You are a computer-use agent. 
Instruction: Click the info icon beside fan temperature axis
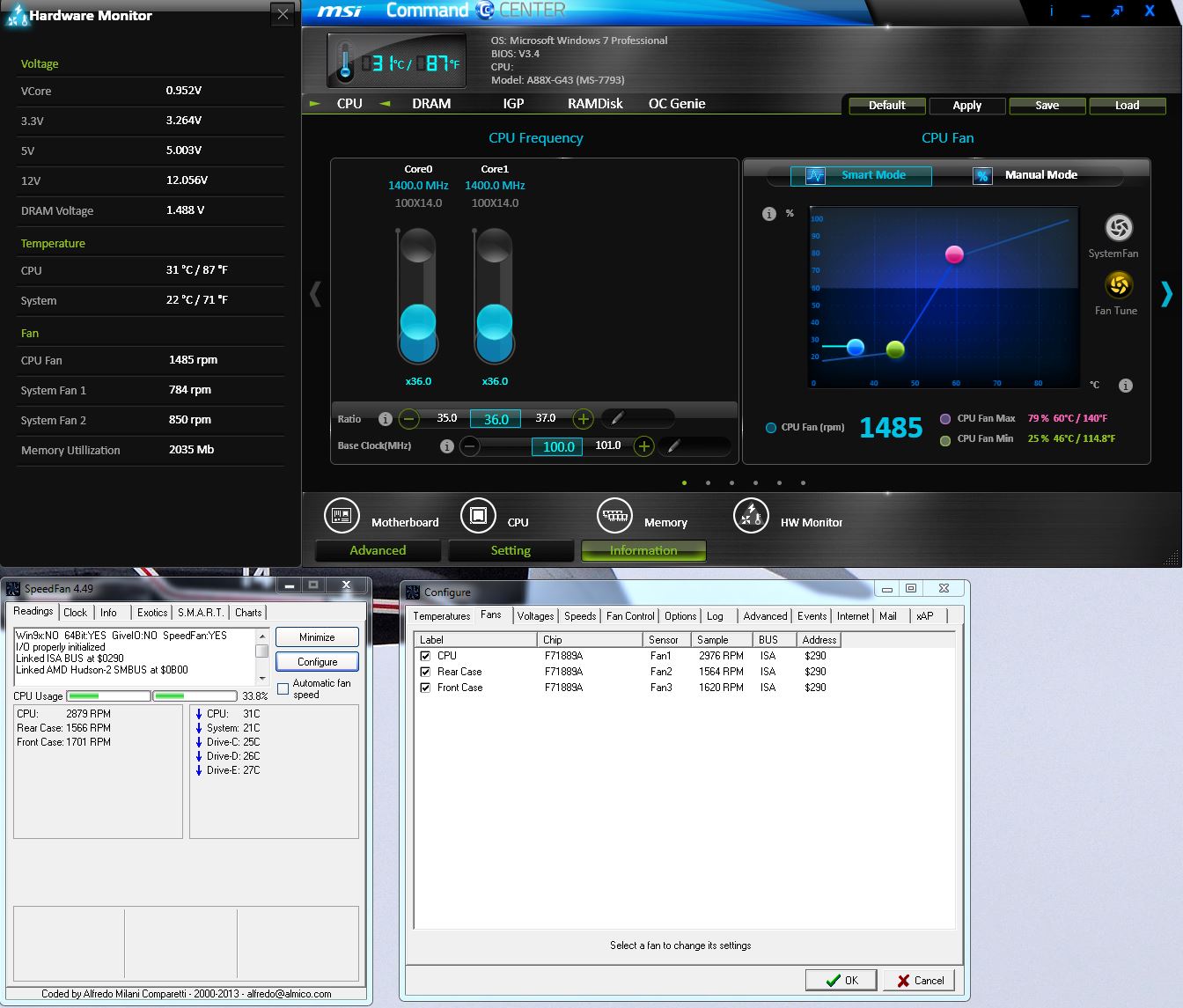[x=1125, y=386]
